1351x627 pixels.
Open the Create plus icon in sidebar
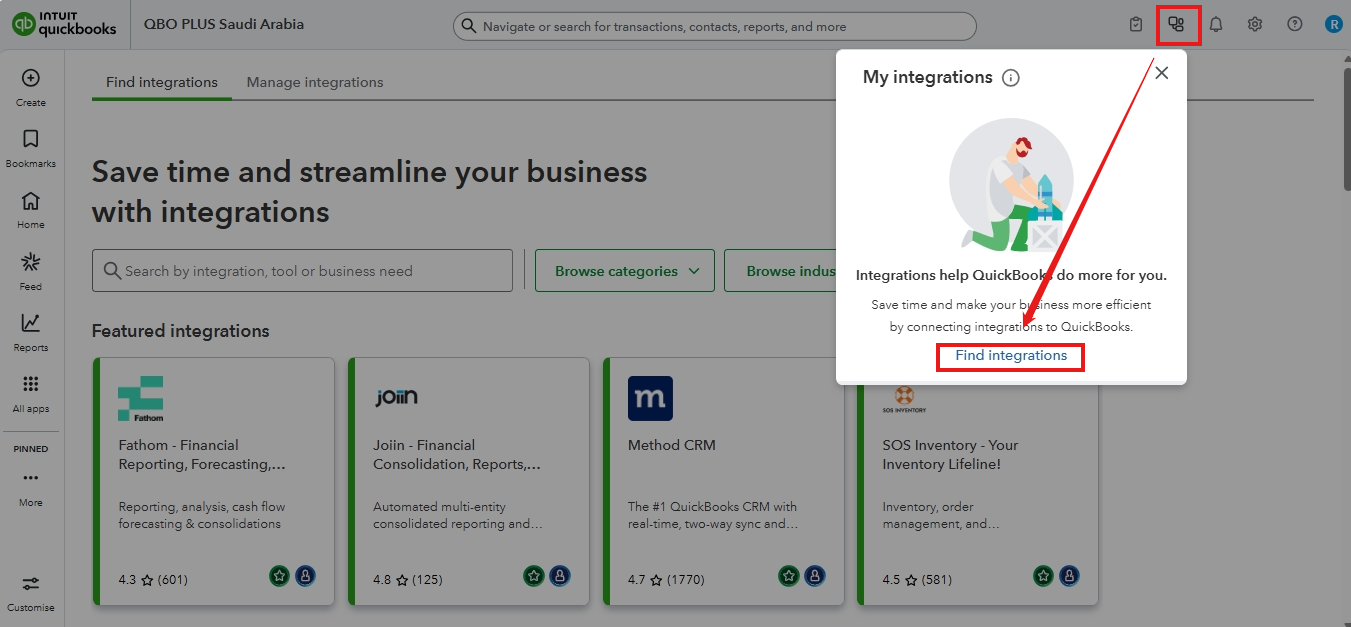click(31, 78)
